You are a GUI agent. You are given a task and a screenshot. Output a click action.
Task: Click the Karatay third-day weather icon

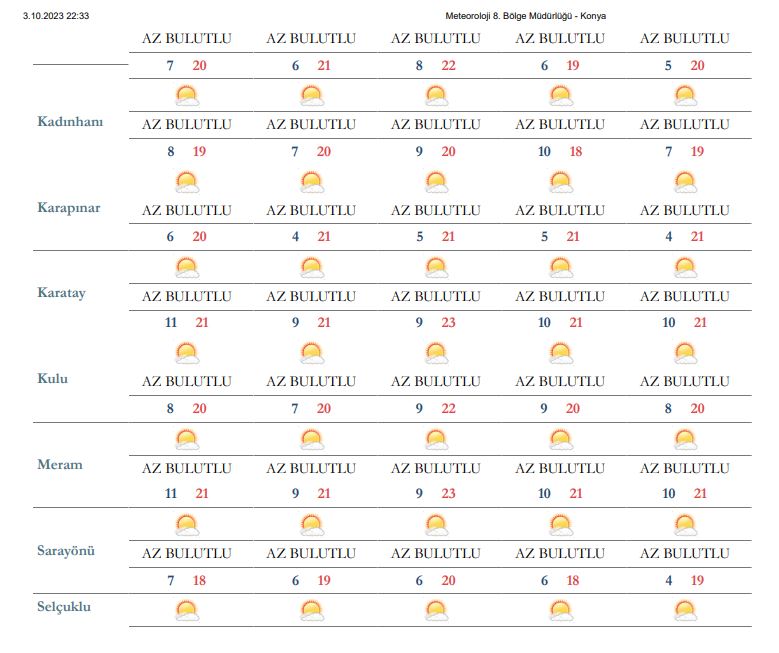(437, 268)
